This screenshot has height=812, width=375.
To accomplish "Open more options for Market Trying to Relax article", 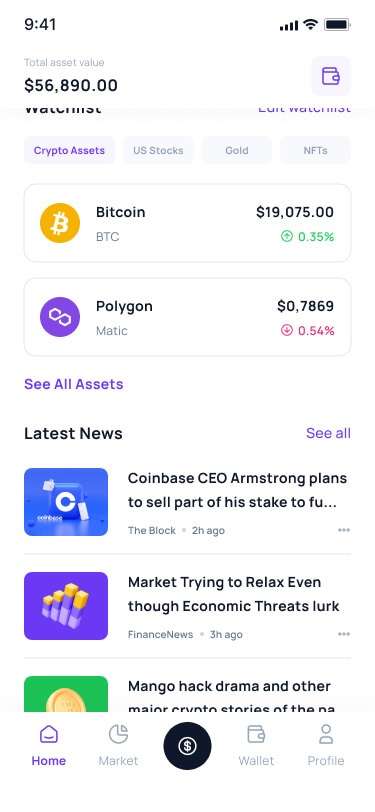I will 344,634.
